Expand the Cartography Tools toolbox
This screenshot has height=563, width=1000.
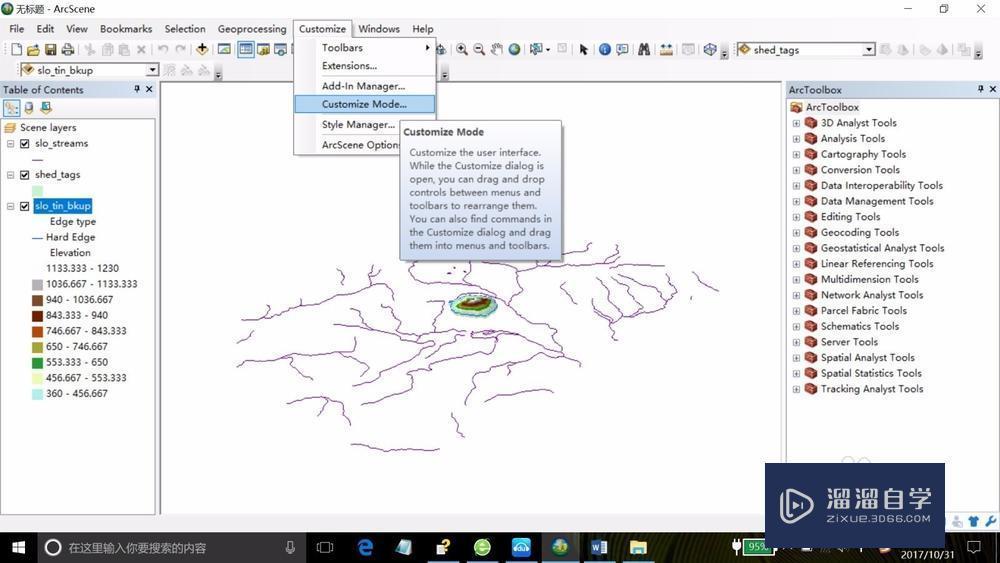click(796, 154)
